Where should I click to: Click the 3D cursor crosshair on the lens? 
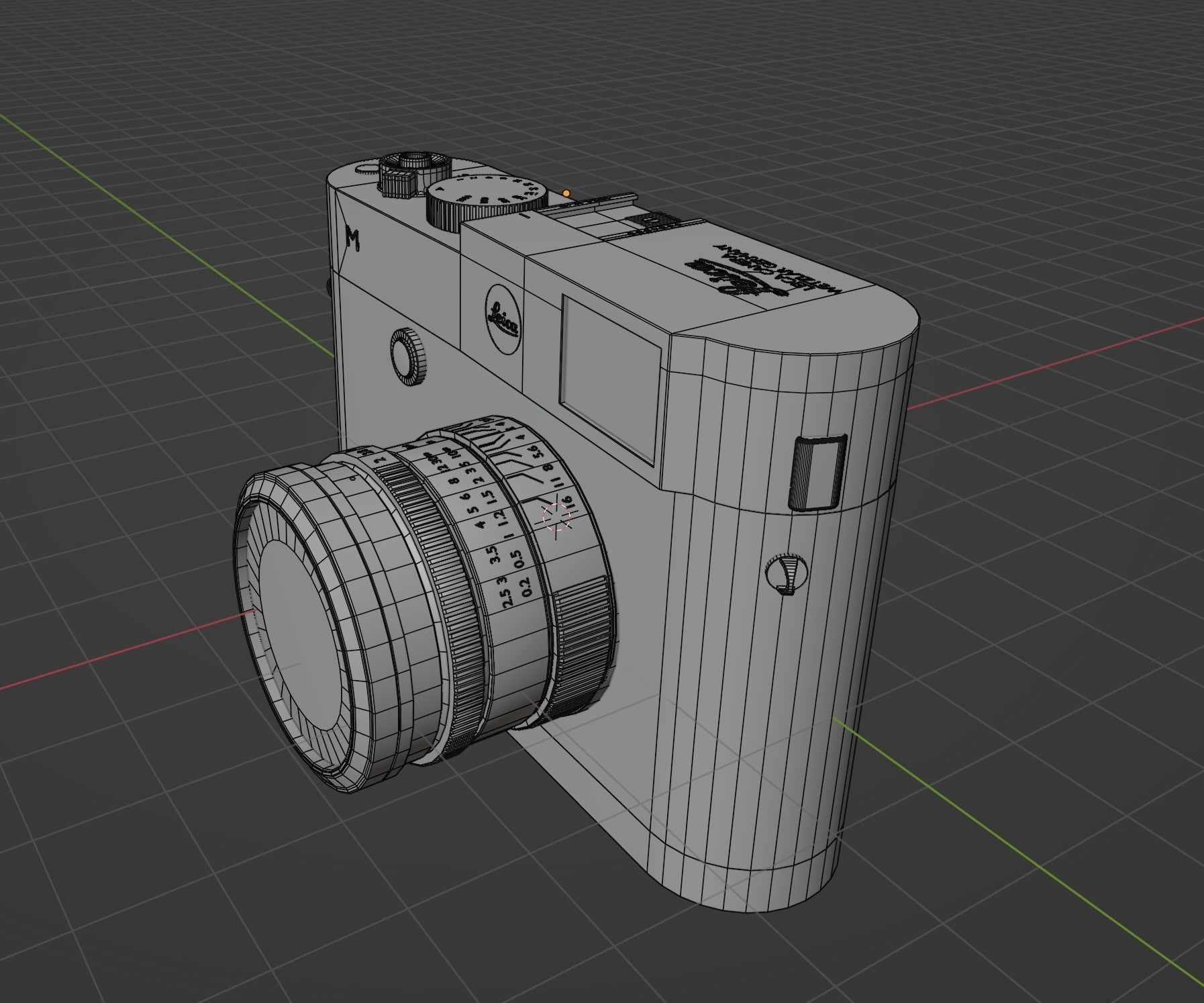coord(557,517)
